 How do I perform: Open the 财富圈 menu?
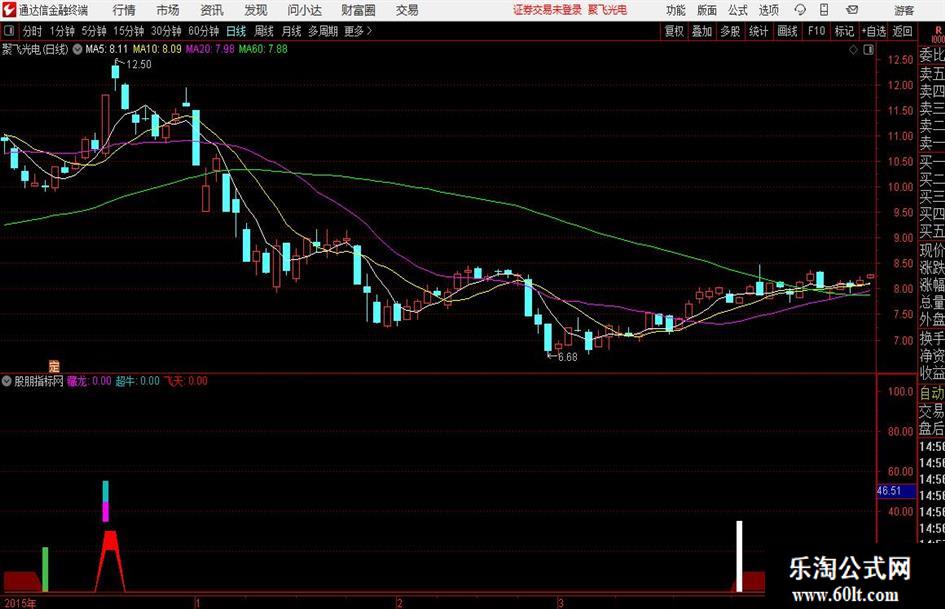(x=358, y=10)
